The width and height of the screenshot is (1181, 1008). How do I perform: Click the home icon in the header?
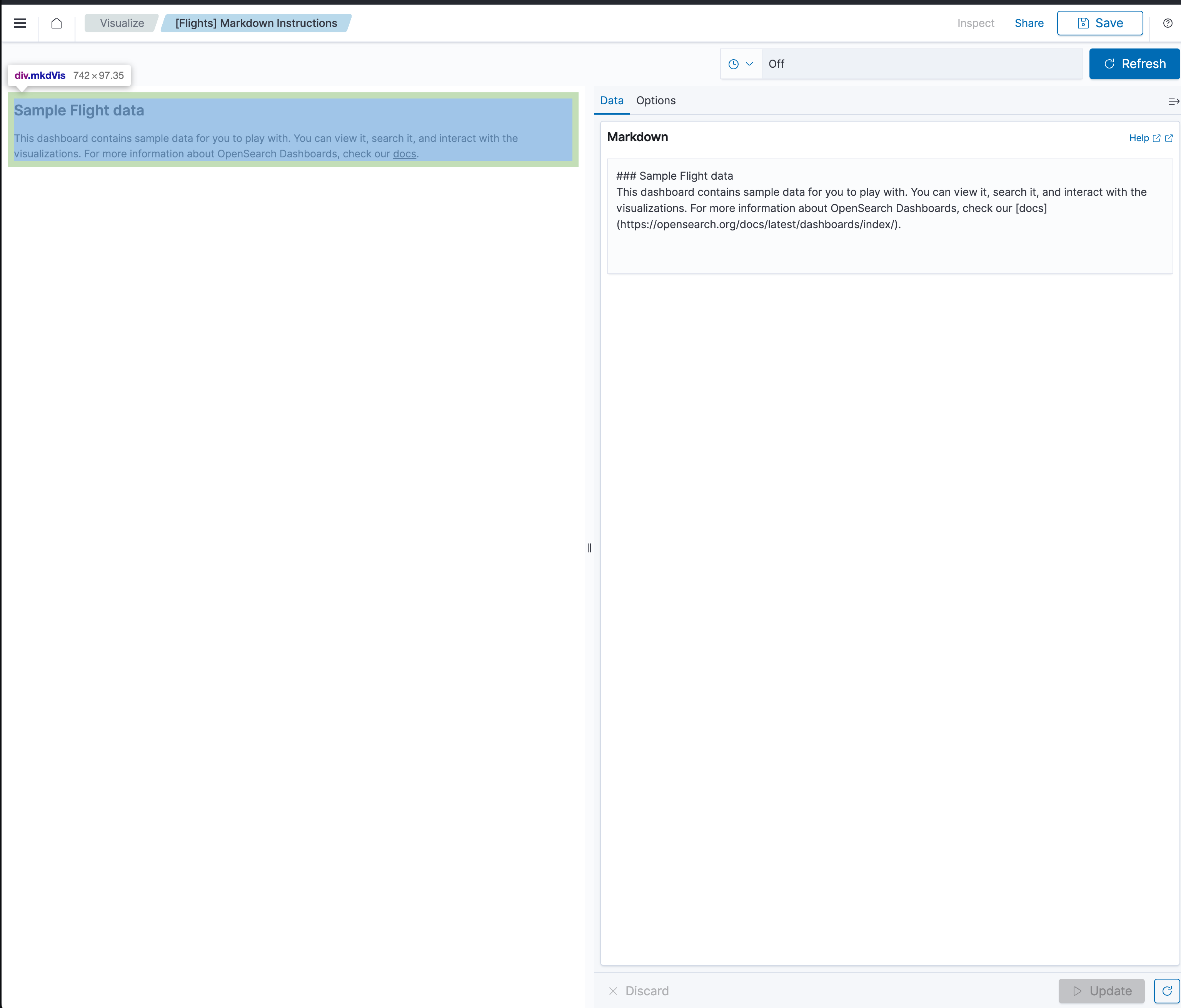pos(57,23)
